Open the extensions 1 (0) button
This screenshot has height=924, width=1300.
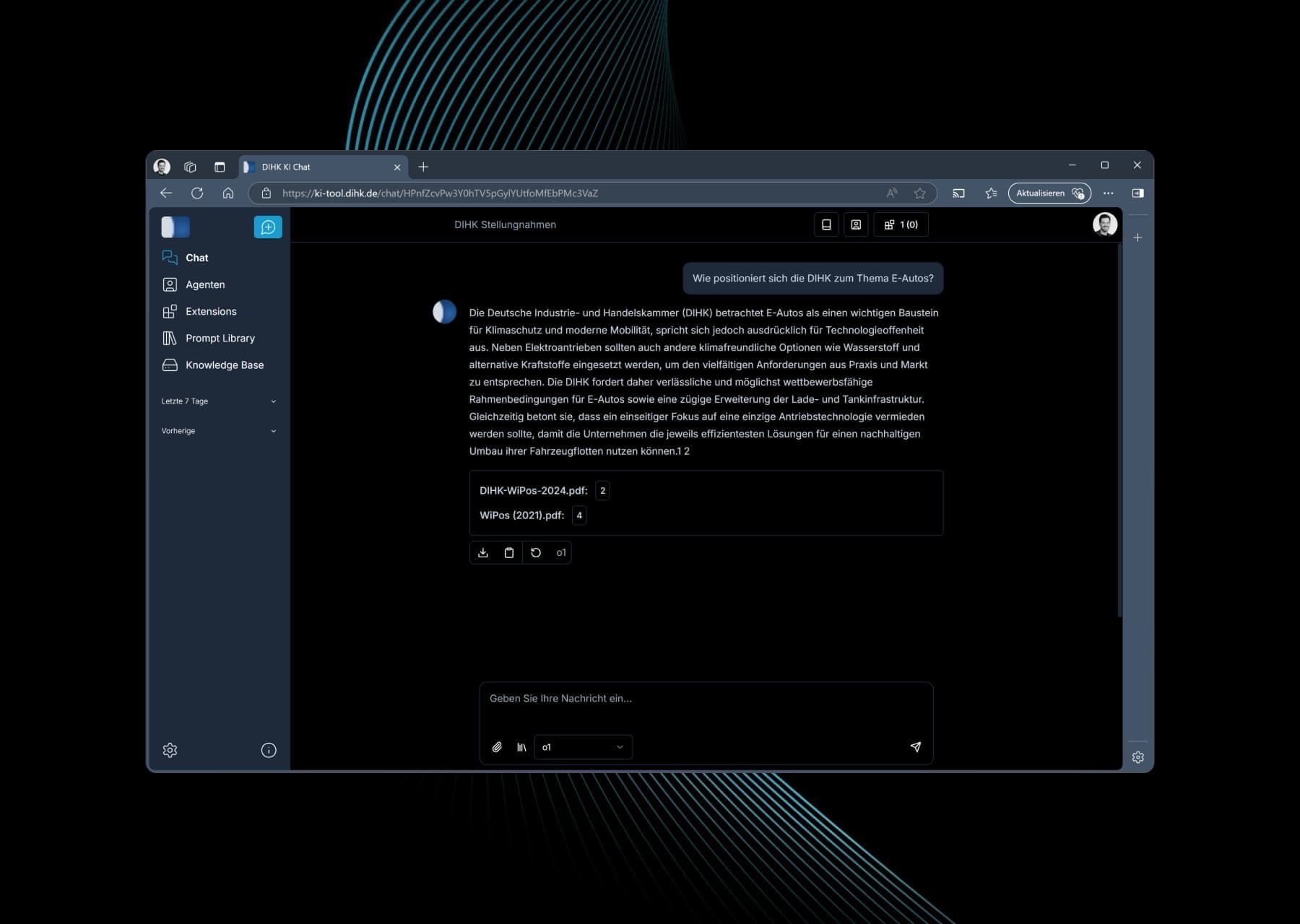(x=901, y=225)
